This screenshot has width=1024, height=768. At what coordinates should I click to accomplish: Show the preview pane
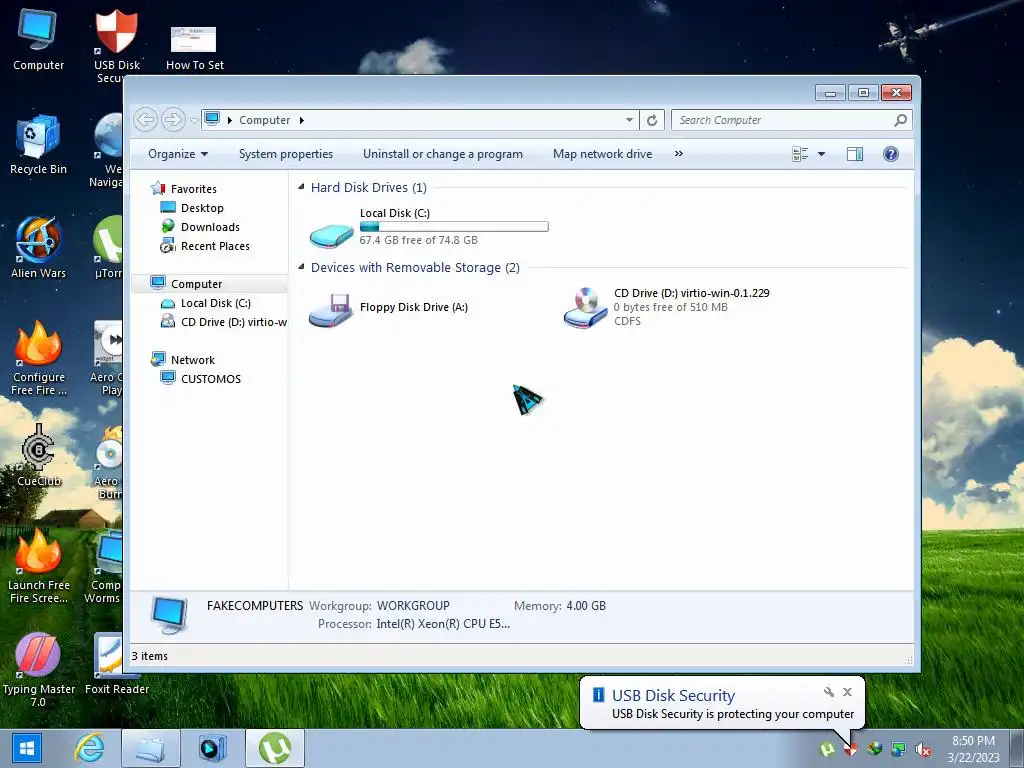855,154
